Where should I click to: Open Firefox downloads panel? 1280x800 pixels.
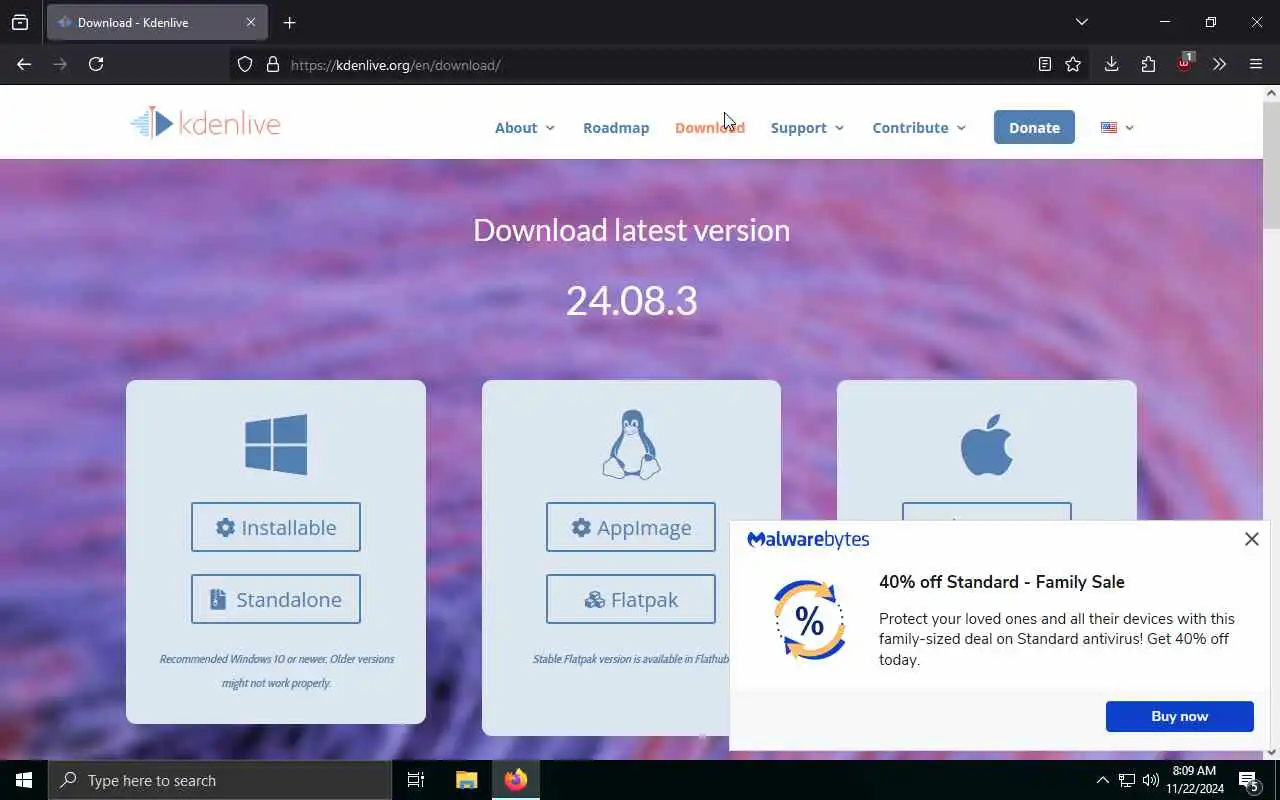pyautogui.click(x=1111, y=64)
